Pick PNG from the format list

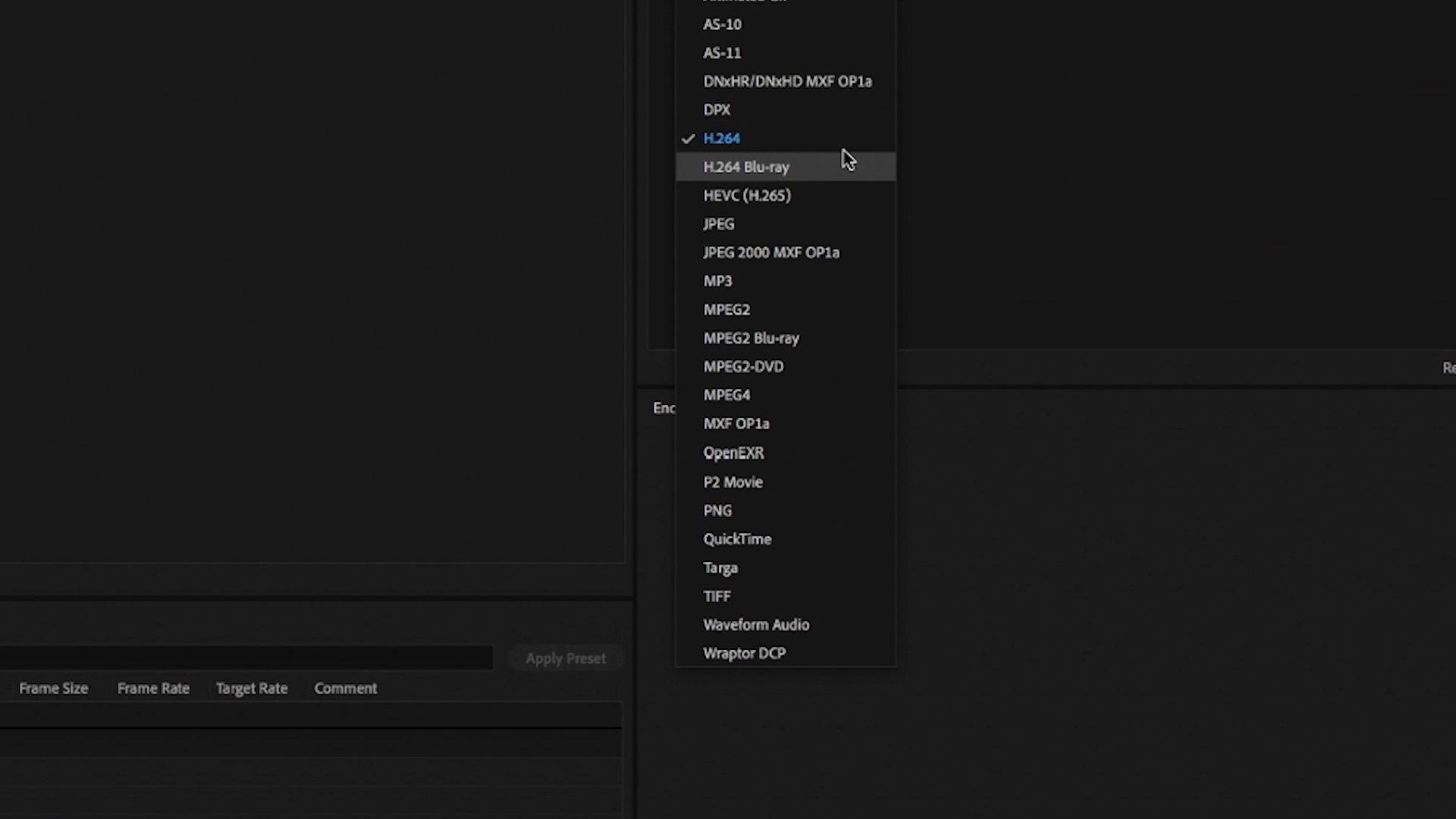tap(786, 511)
